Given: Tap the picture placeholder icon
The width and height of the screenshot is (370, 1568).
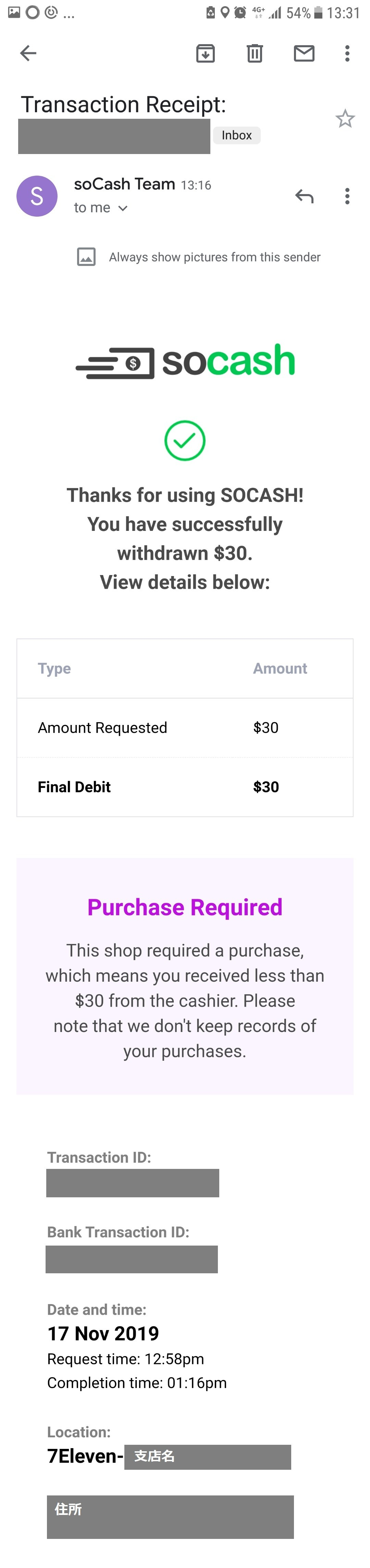Looking at the screenshot, I should click(x=86, y=257).
